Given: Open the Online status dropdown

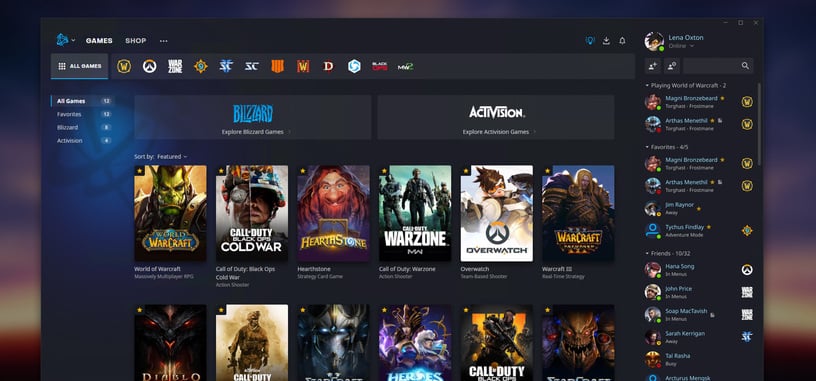Looking at the screenshot, I should click(681, 46).
